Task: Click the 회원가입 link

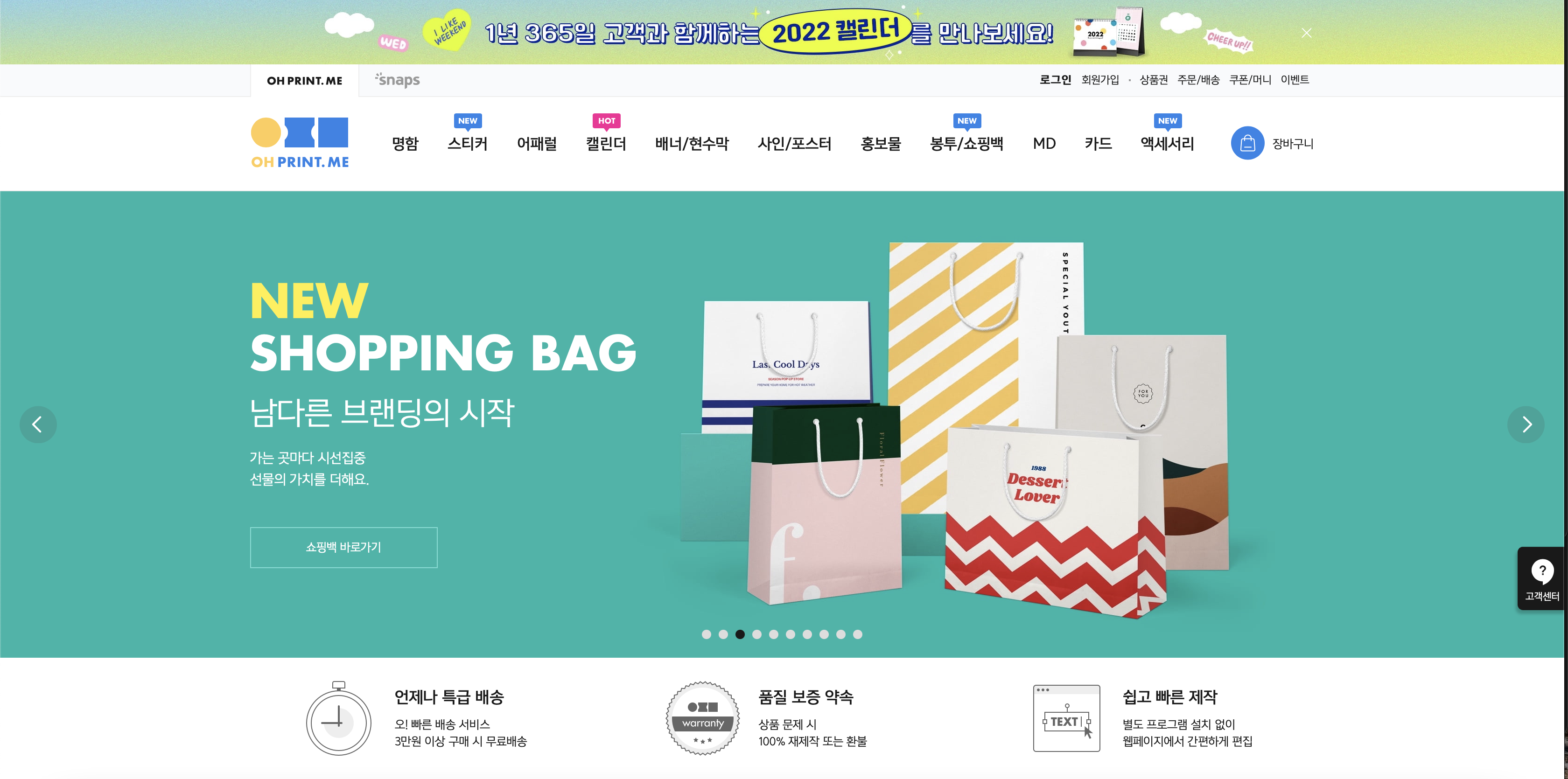Action: pos(1100,80)
